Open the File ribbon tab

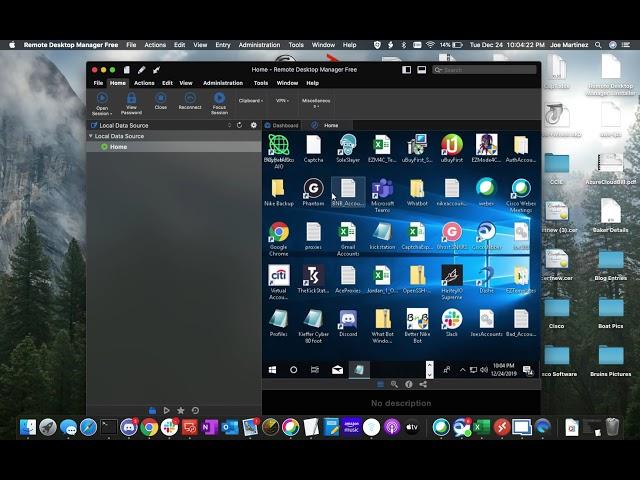coord(98,83)
